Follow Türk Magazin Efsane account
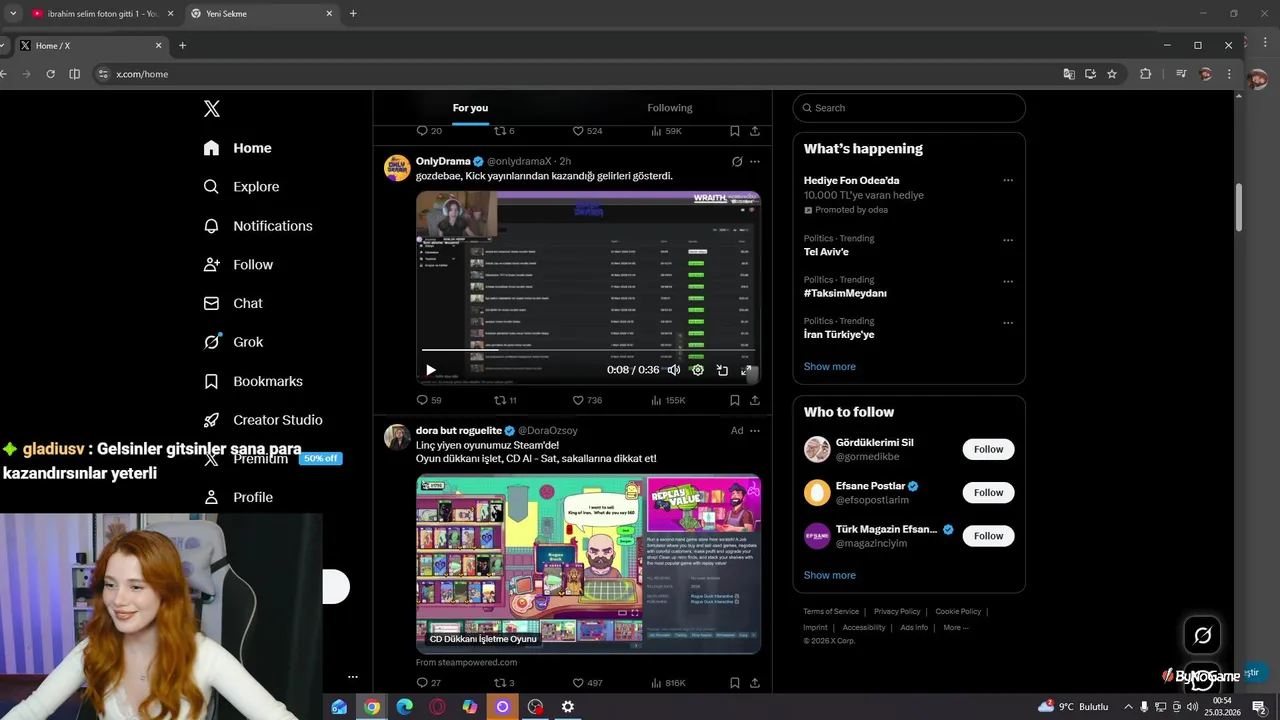 pyautogui.click(x=989, y=536)
